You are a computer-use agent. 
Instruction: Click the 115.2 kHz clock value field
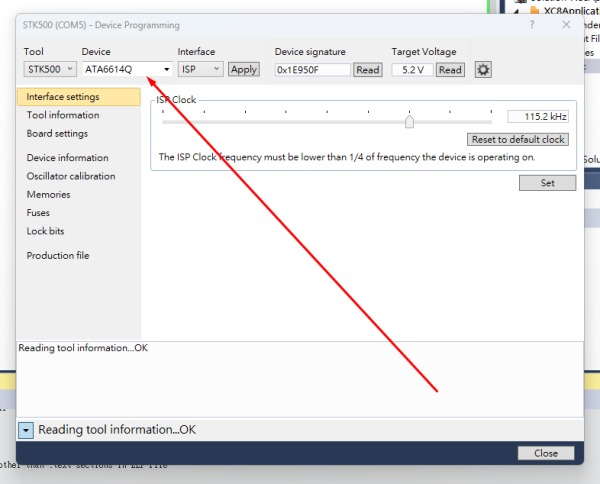click(x=538, y=116)
